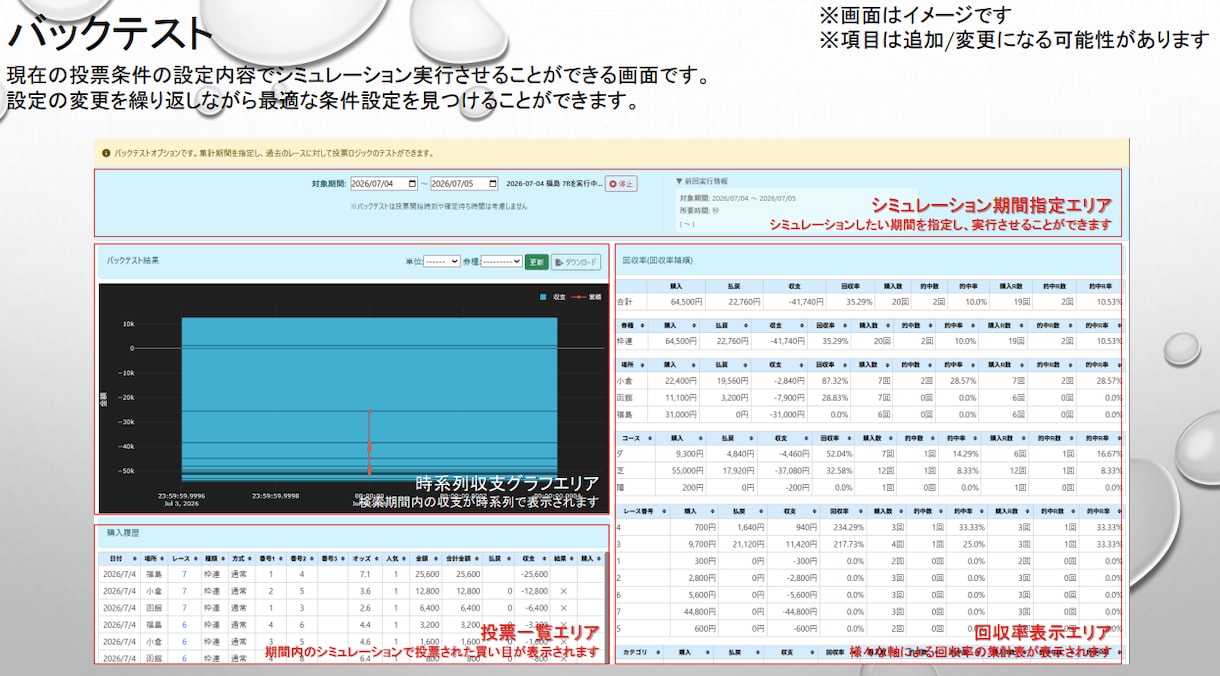Download backtest results via ダウンロード button
This screenshot has height=676, width=1220.
[576, 261]
